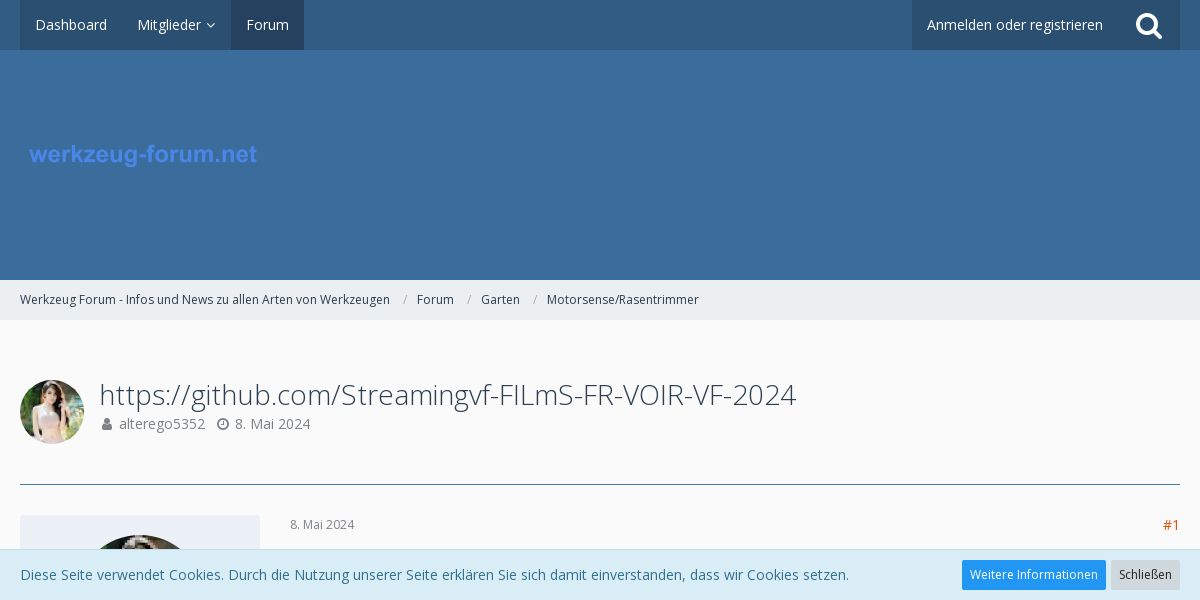Open the search magnifier icon
The height and width of the screenshot is (600, 1200).
click(x=1149, y=25)
